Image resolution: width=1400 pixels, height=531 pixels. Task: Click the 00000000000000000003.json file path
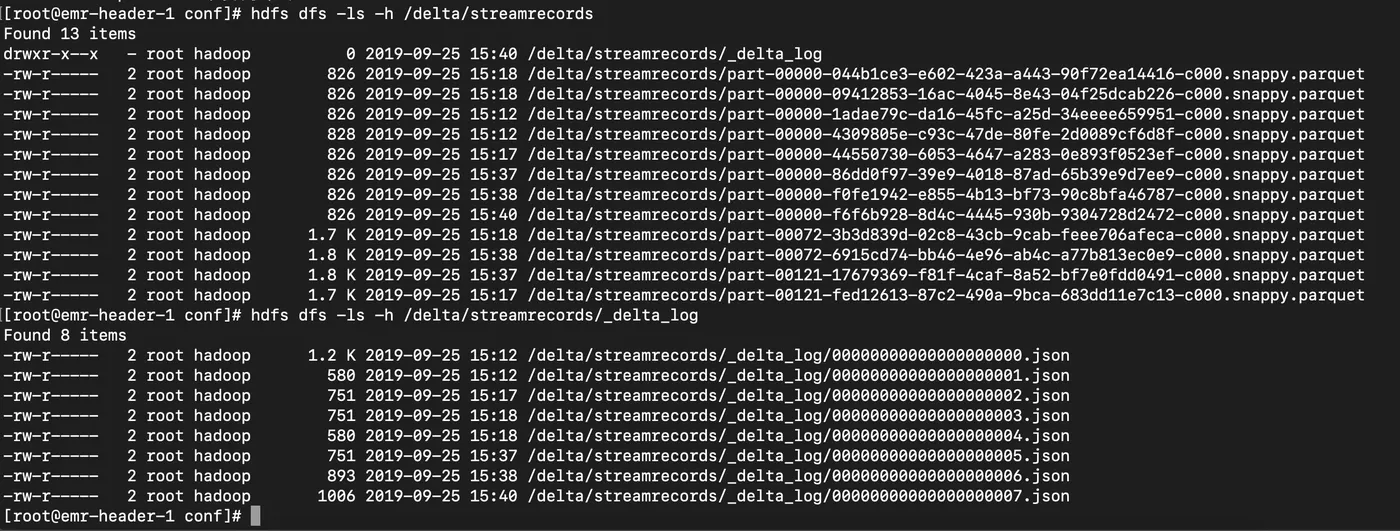click(x=799, y=415)
